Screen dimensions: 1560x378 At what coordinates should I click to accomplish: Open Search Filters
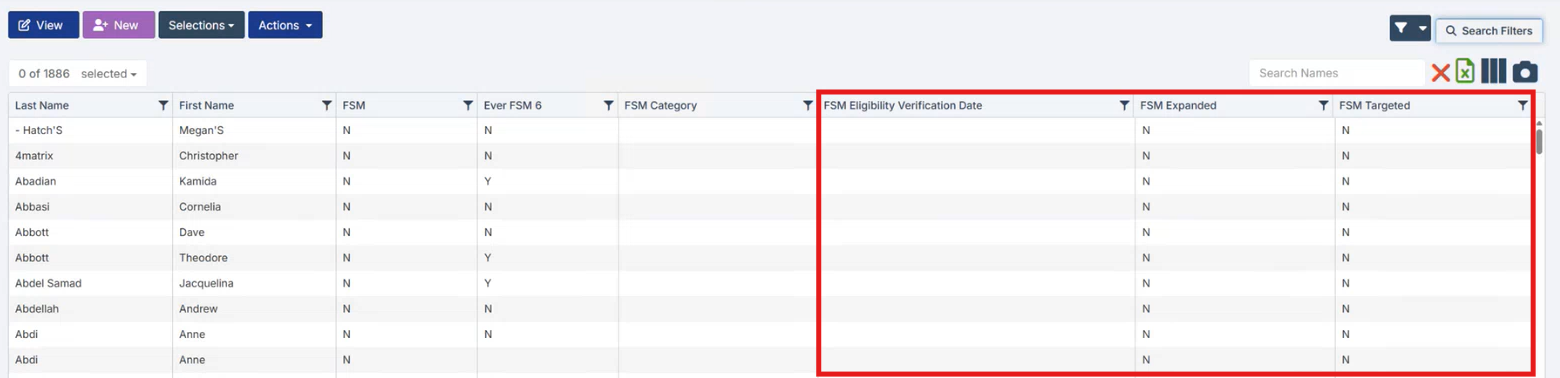tap(1488, 31)
